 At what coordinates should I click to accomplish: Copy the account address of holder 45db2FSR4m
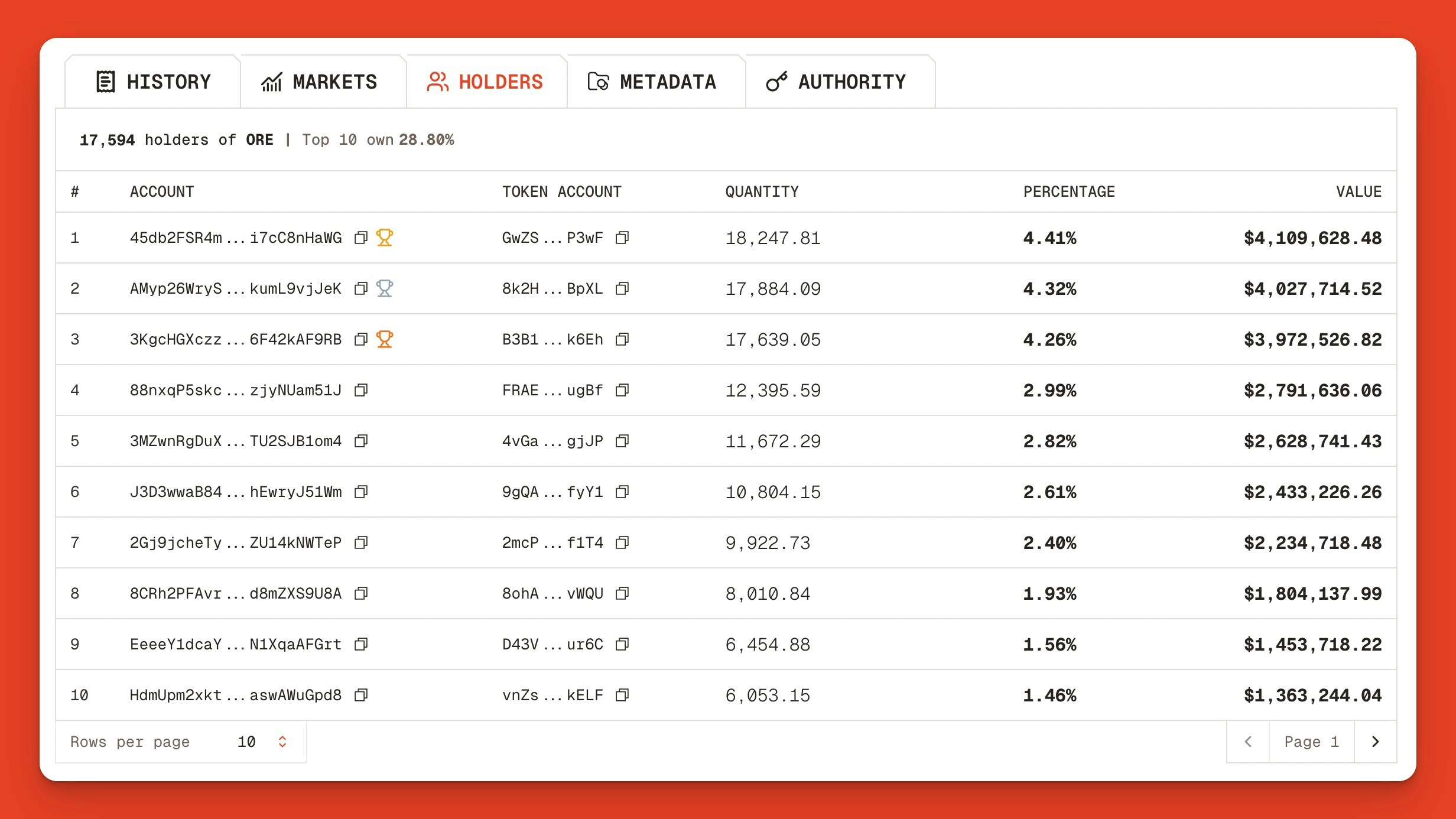pos(360,238)
